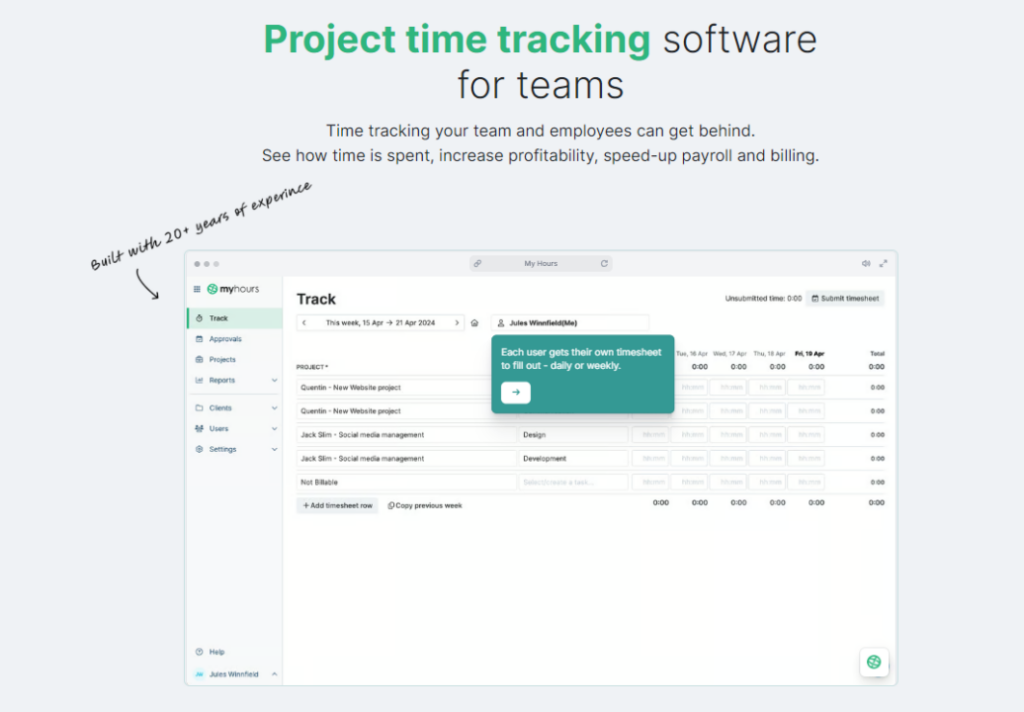Click the Select/create a task field
1024x712 pixels.
573,482
